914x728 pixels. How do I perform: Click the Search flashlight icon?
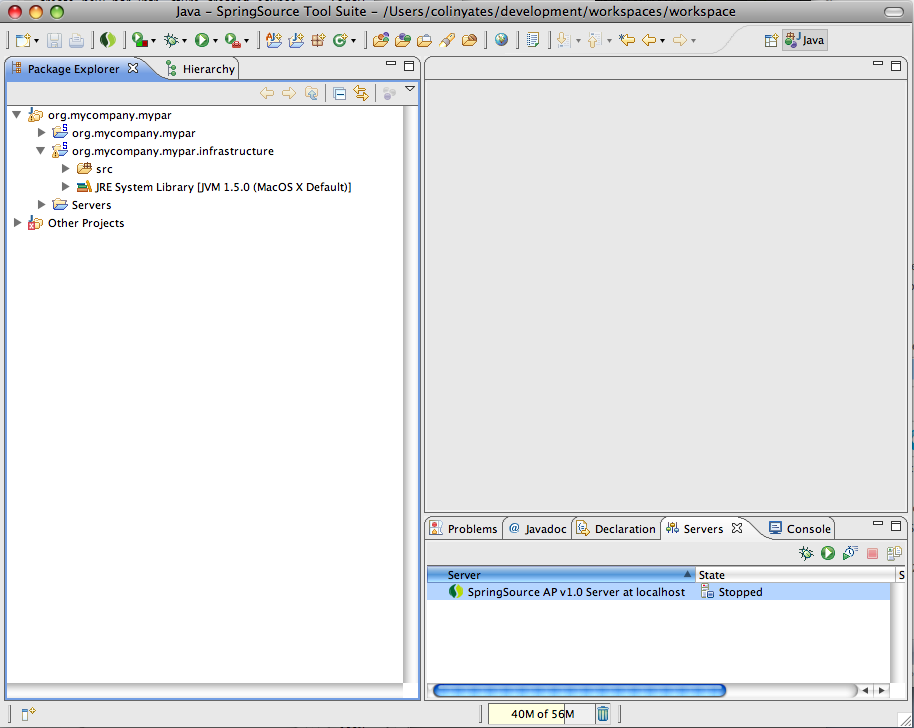[x=447, y=40]
